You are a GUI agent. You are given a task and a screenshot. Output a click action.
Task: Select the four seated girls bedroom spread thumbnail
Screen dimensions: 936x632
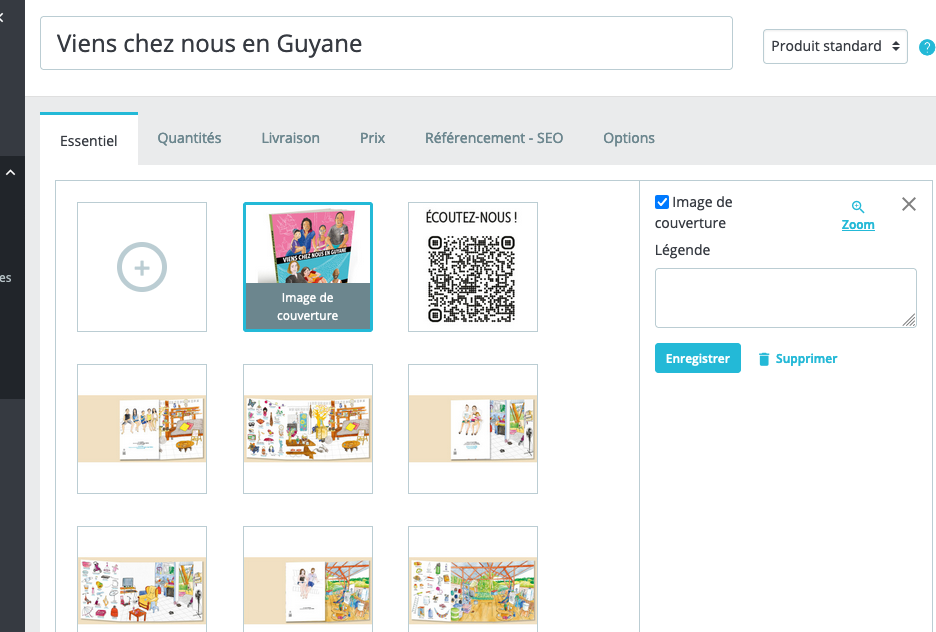tap(142, 429)
